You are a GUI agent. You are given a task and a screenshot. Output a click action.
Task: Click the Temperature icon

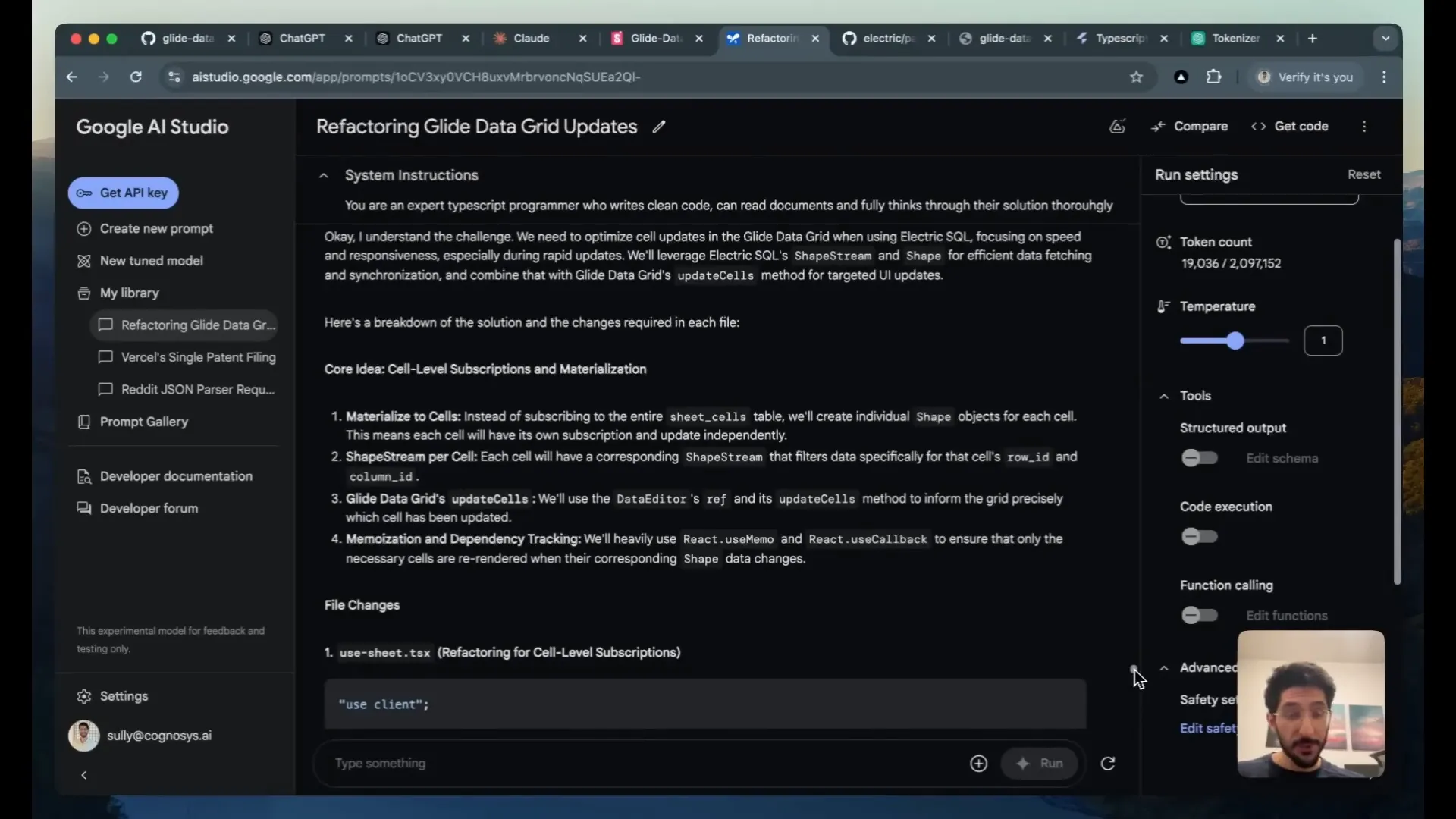[1163, 306]
